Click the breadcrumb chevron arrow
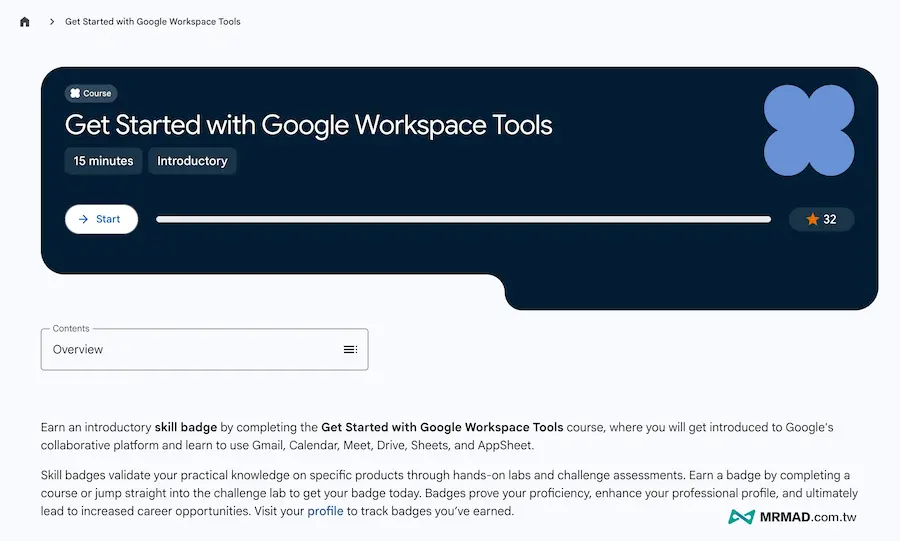The width and height of the screenshot is (900, 541). coord(52,22)
